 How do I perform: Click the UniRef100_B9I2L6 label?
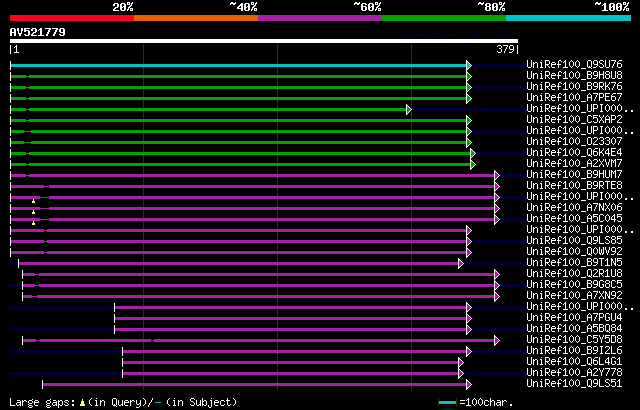coord(574,350)
